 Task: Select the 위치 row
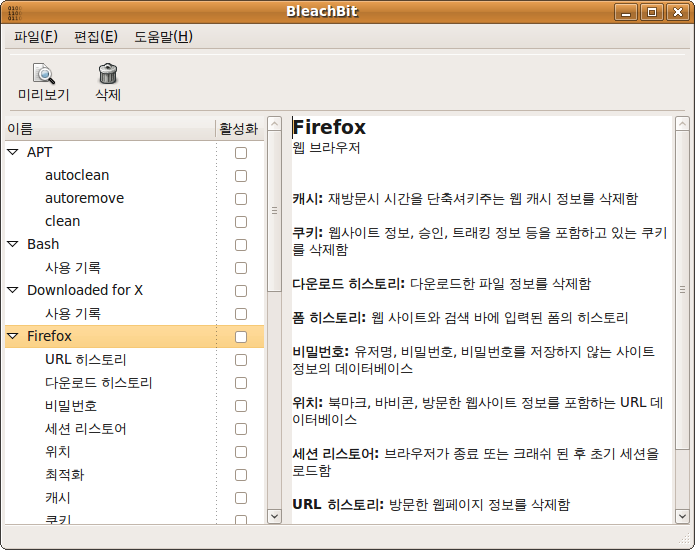click(x=134, y=452)
